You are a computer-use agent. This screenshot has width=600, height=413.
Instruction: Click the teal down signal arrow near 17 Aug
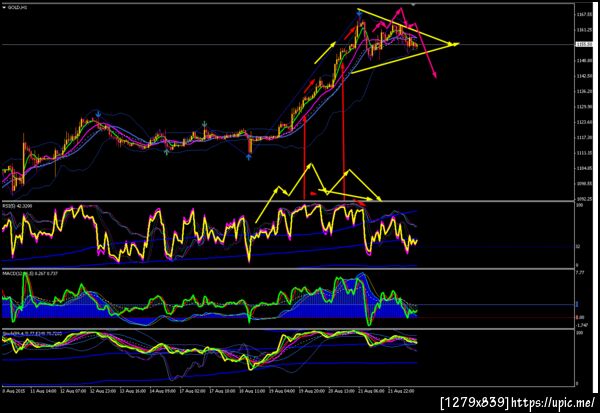(205, 124)
